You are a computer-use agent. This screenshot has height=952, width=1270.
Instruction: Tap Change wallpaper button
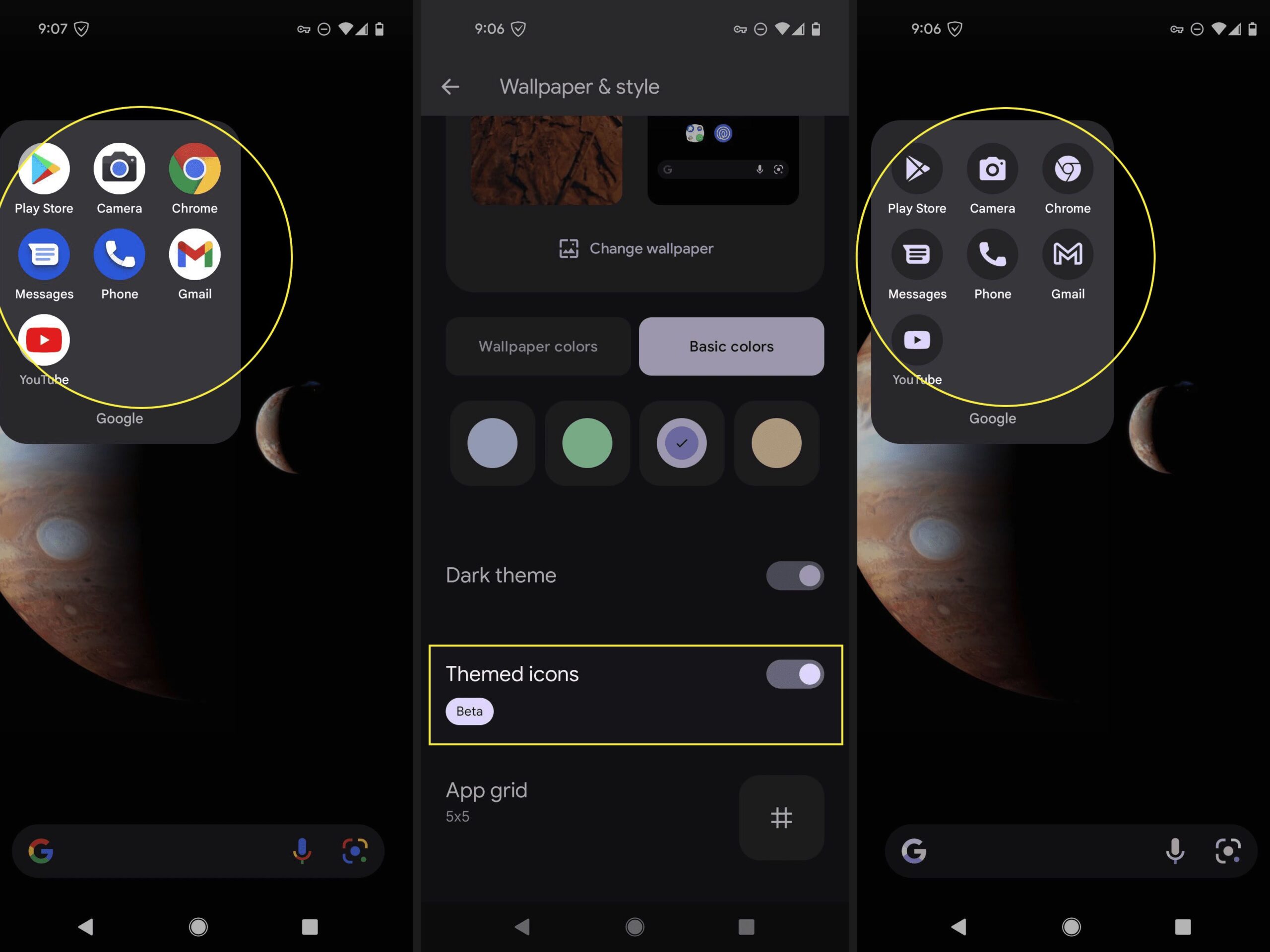click(x=635, y=248)
